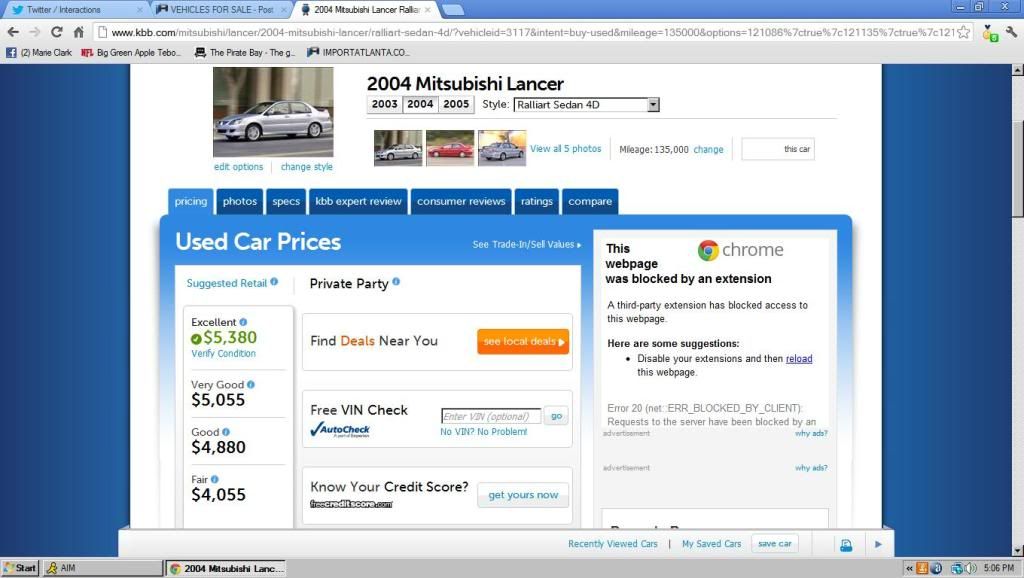Viewport: 1024px width, 578px height.
Task: Bookmark the page with the star icon
Action: [964, 32]
